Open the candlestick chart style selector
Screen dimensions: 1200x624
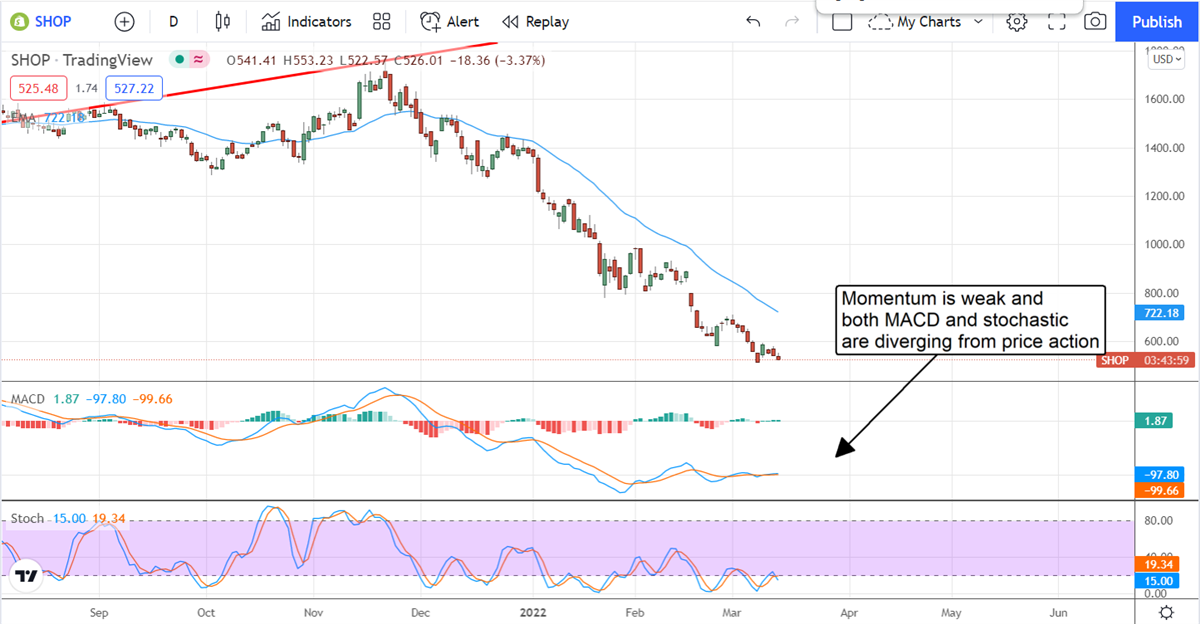click(223, 21)
